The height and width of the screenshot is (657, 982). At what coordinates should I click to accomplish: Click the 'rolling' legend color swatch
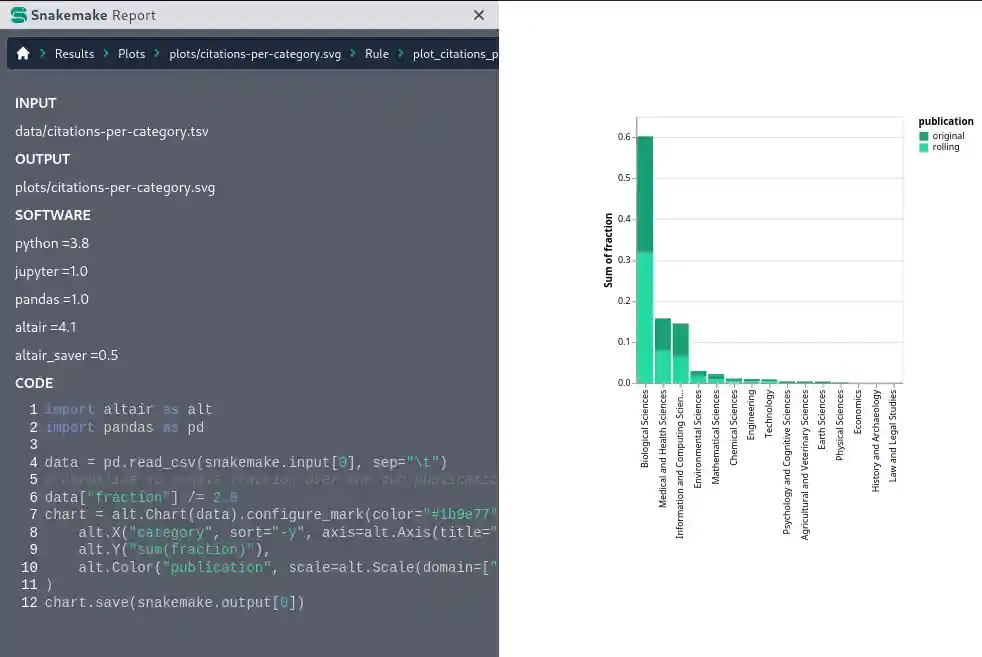[x=924, y=147]
